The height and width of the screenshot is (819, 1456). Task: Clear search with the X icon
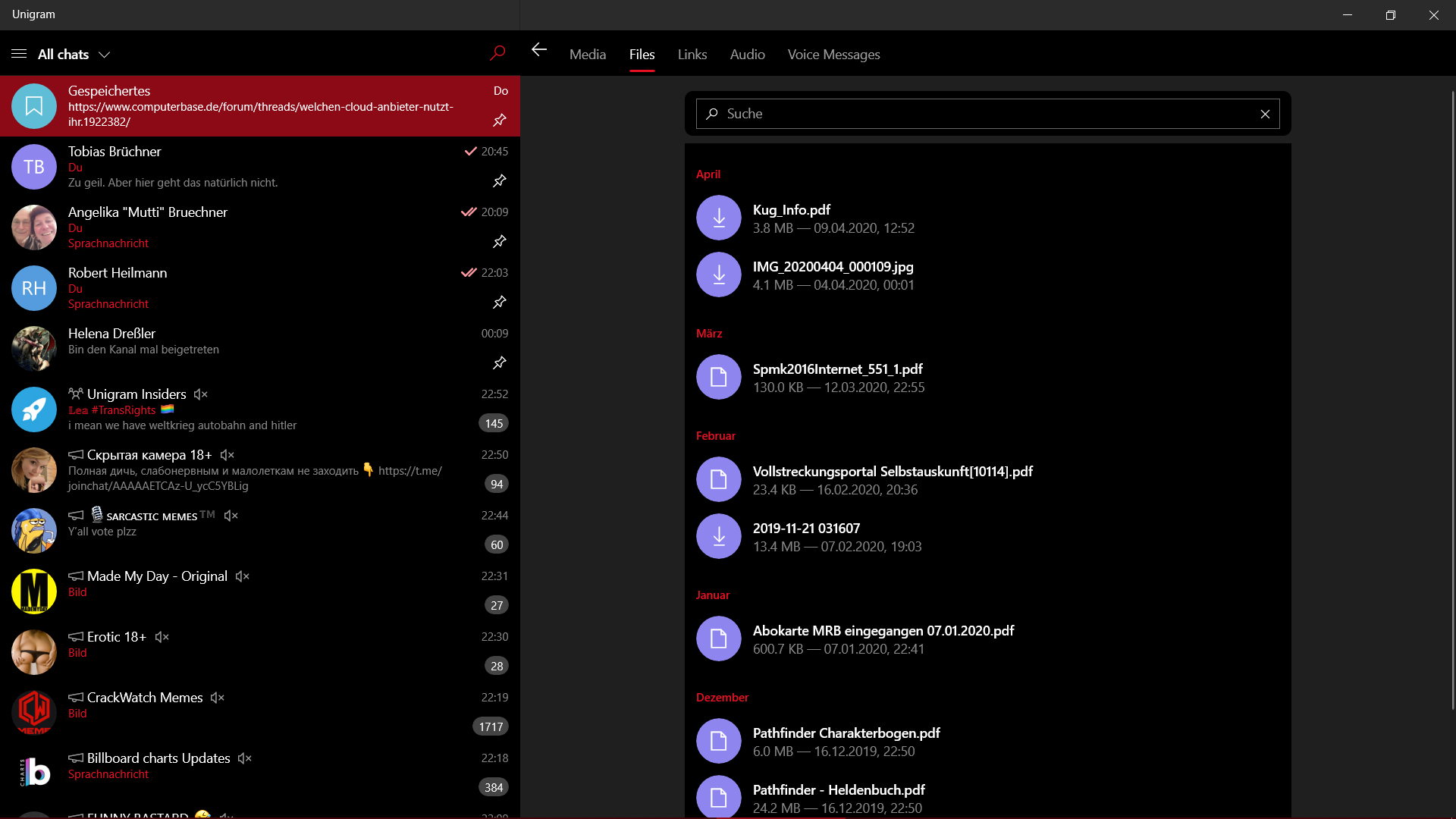[1265, 114]
